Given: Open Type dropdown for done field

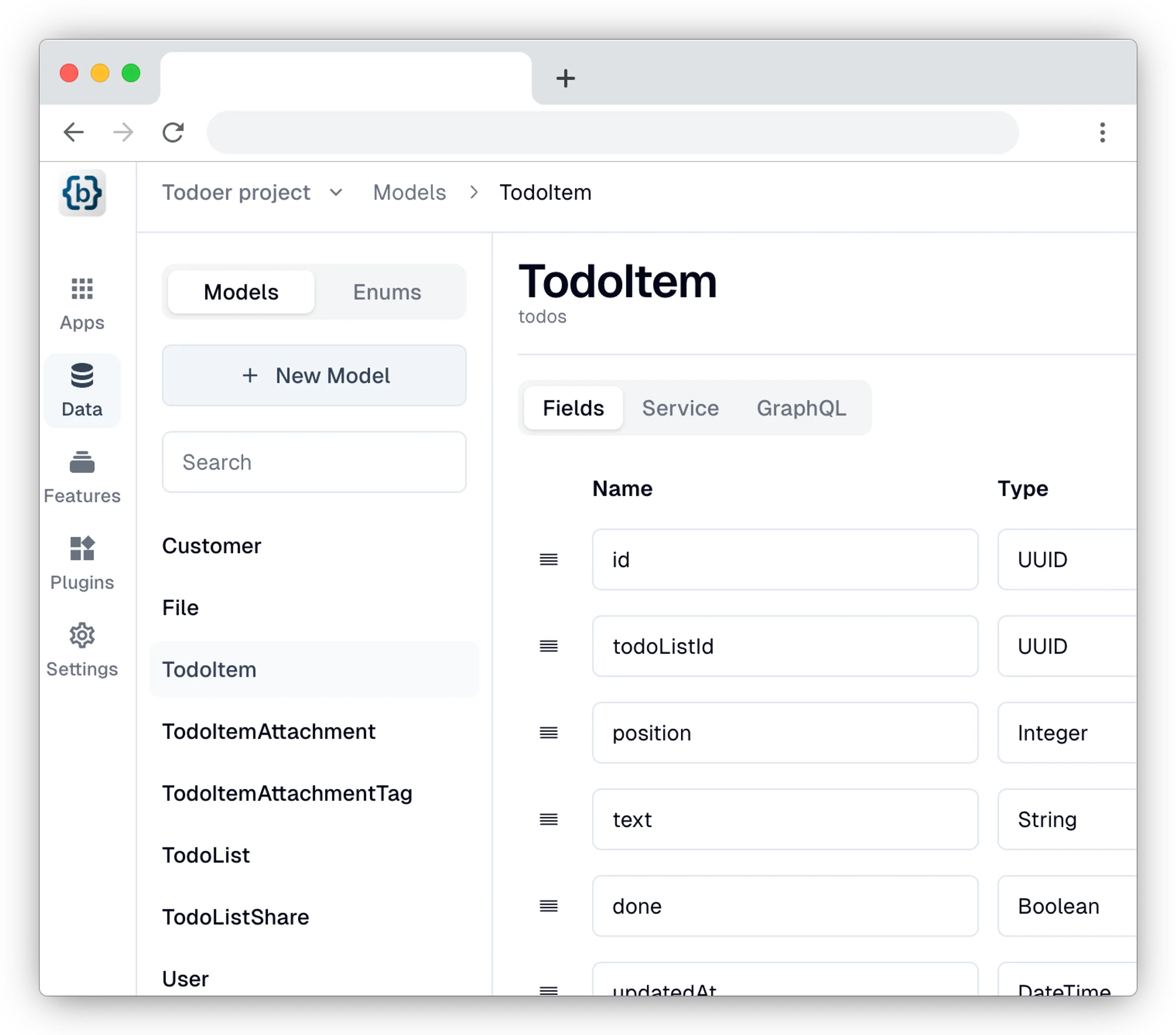Looking at the screenshot, I should coord(1066,906).
